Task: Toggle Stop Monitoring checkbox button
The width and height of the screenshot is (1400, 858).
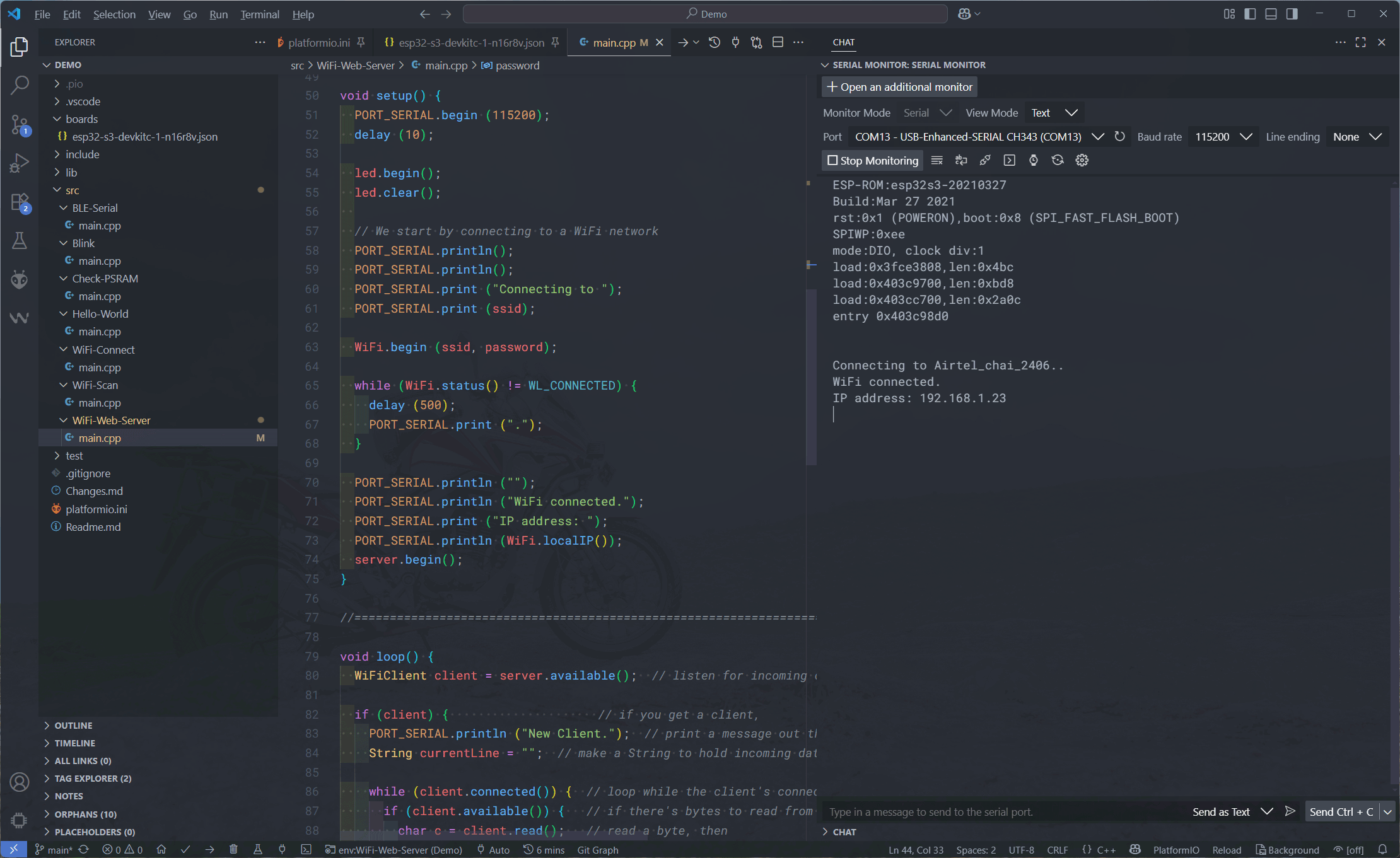Action: 872,160
